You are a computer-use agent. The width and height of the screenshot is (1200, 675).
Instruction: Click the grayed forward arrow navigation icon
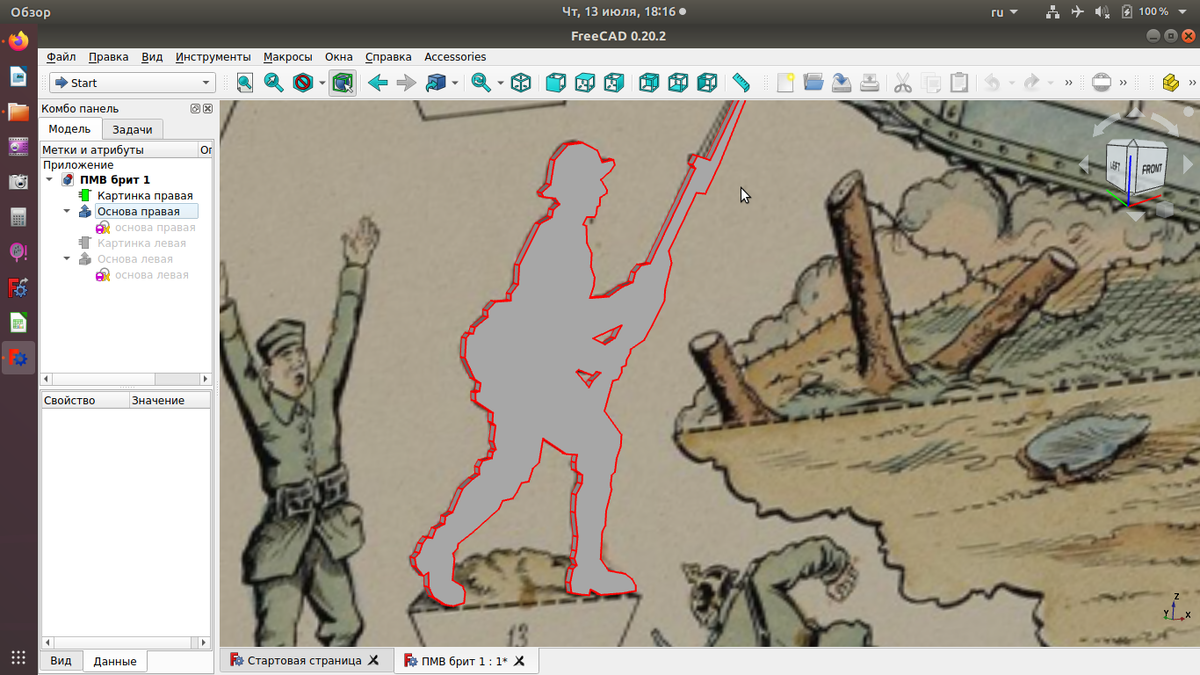pos(406,83)
